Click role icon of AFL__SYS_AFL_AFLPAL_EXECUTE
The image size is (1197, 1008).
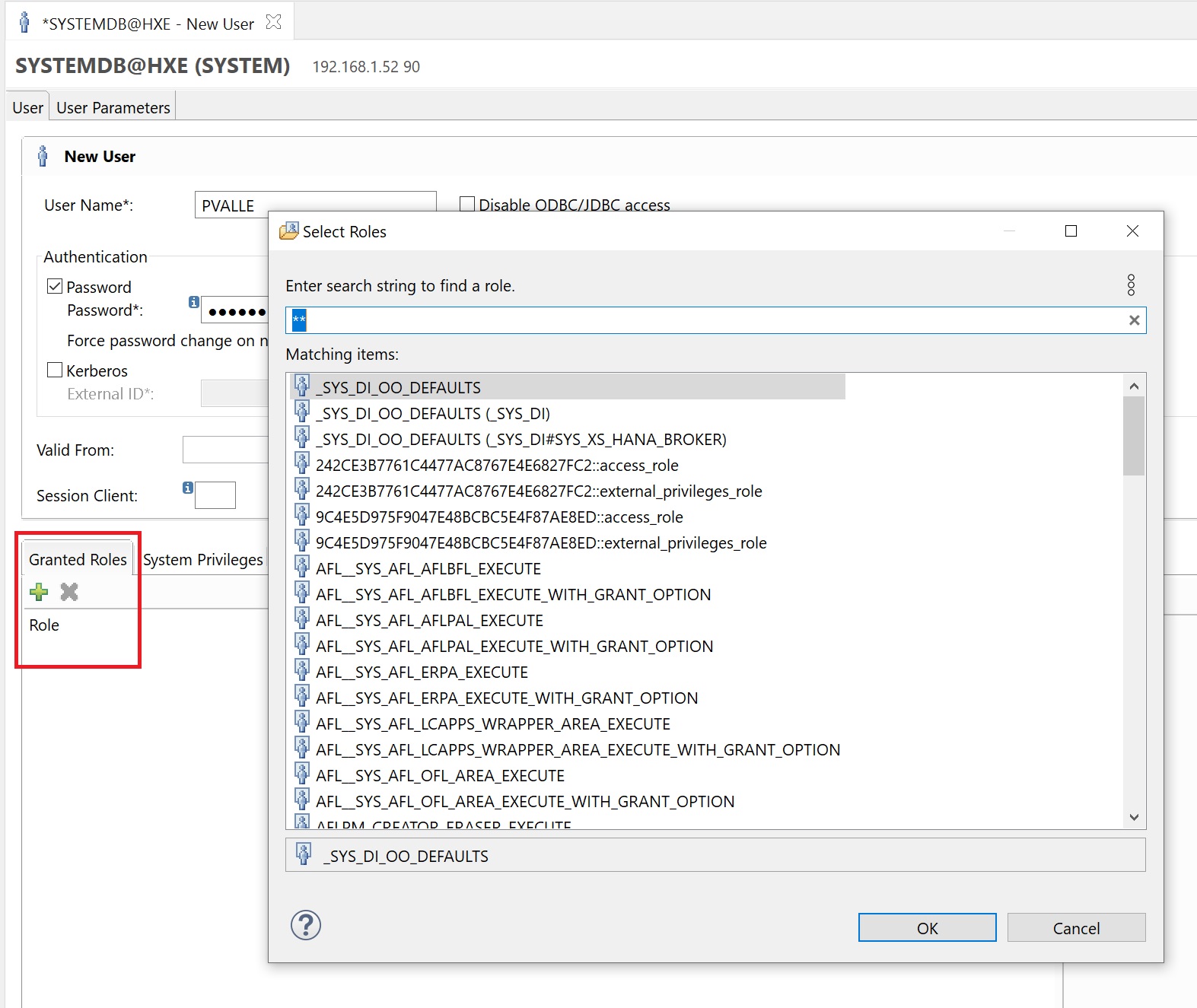coord(302,619)
